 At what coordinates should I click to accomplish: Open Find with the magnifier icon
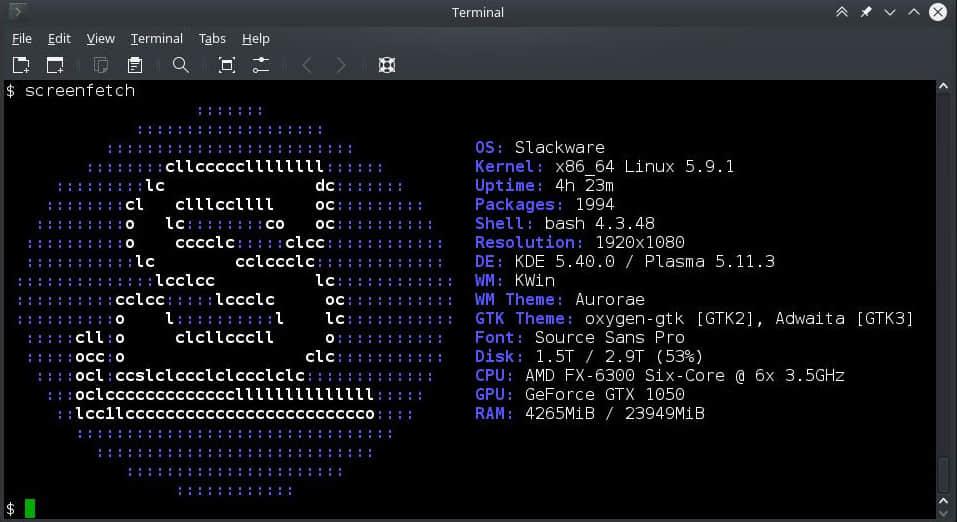[x=181, y=65]
